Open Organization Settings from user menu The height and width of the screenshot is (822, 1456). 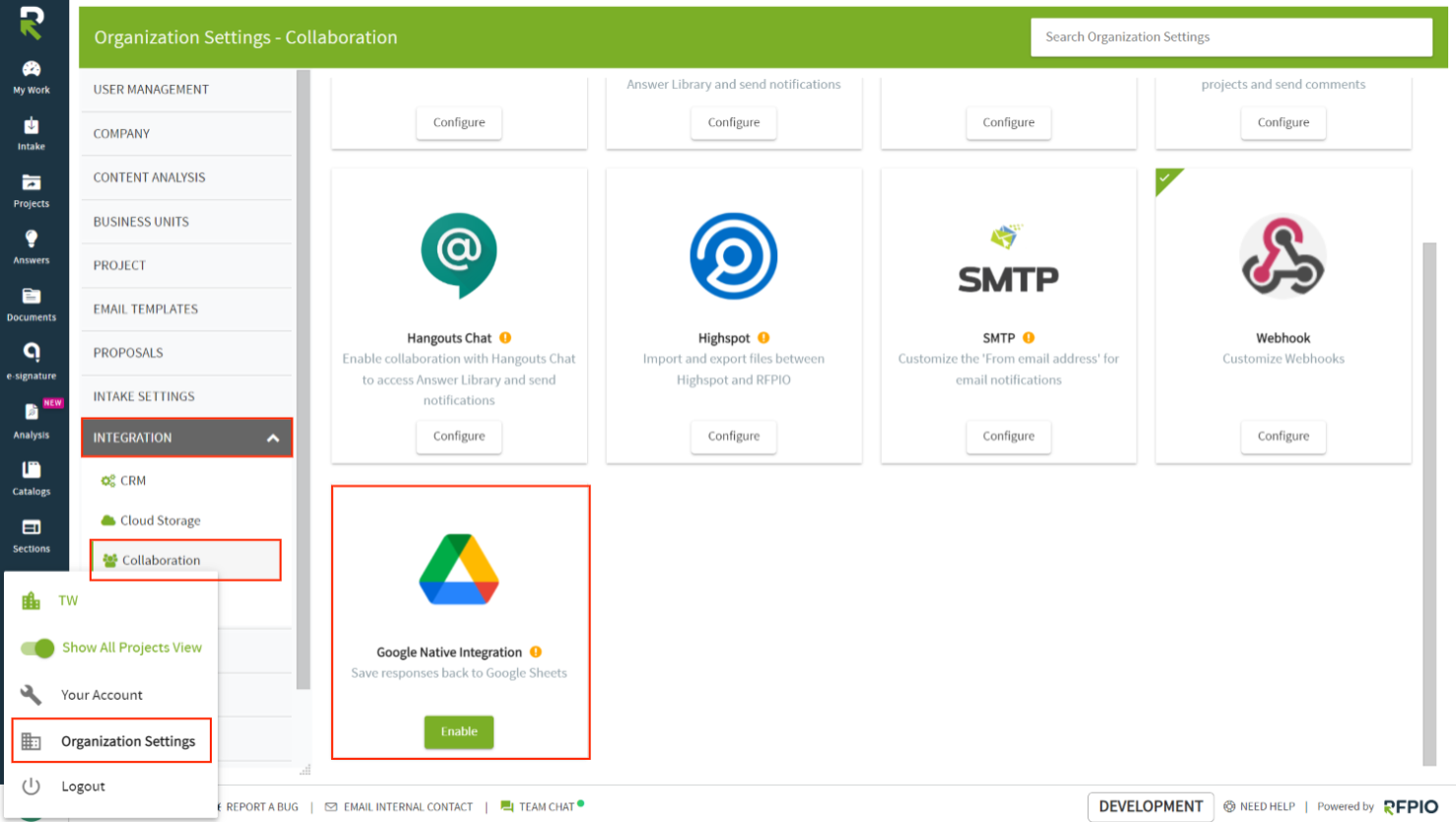coord(111,741)
